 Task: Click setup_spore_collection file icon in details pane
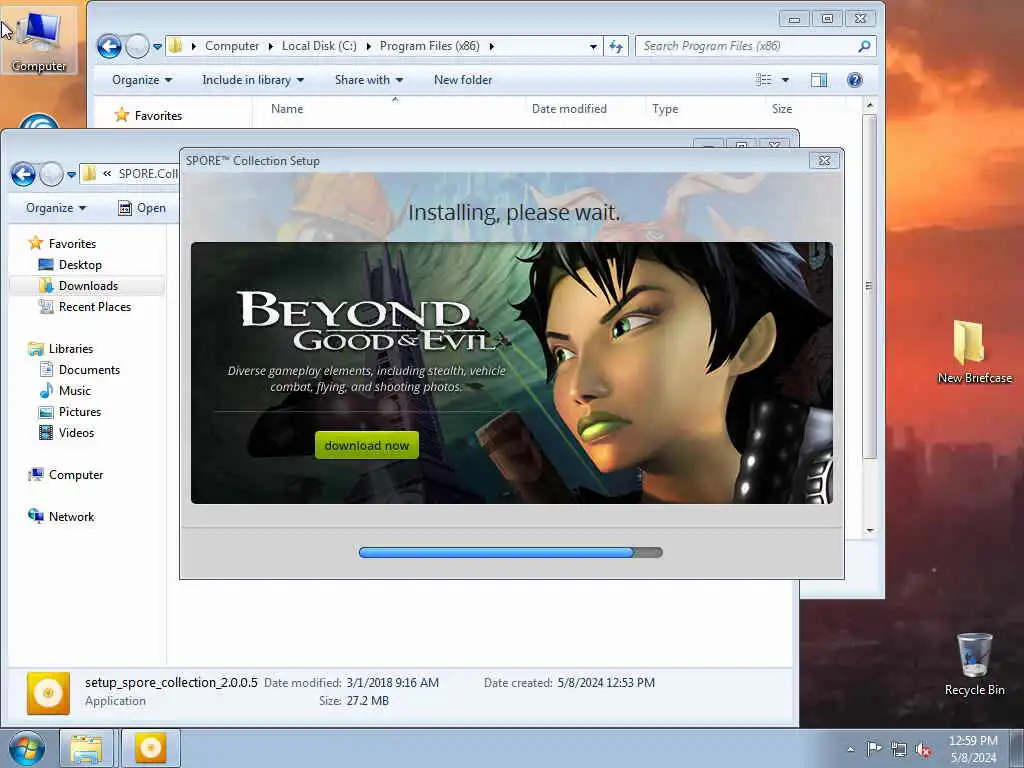click(x=48, y=693)
